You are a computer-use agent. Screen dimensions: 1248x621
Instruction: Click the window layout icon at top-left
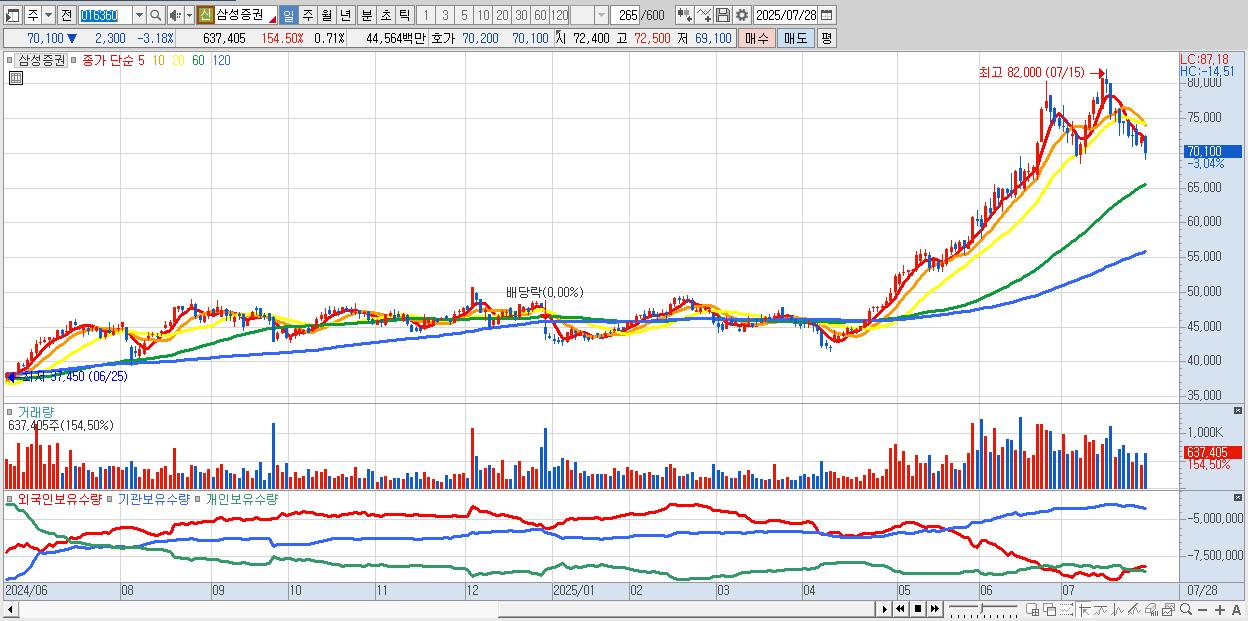(12, 15)
